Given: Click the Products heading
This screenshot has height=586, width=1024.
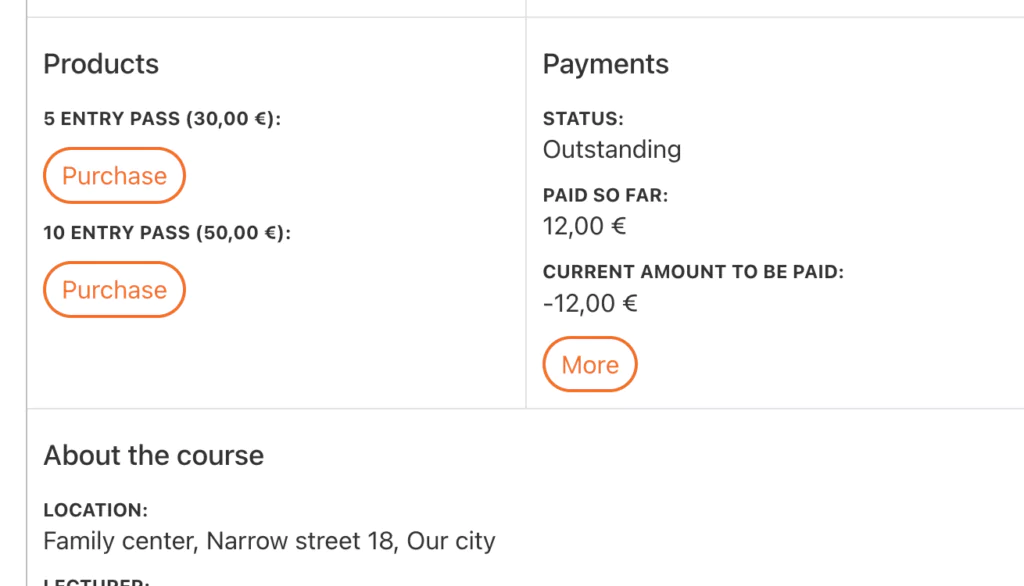Looking at the screenshot, I should pyautogui.click(x=101, y=64).
